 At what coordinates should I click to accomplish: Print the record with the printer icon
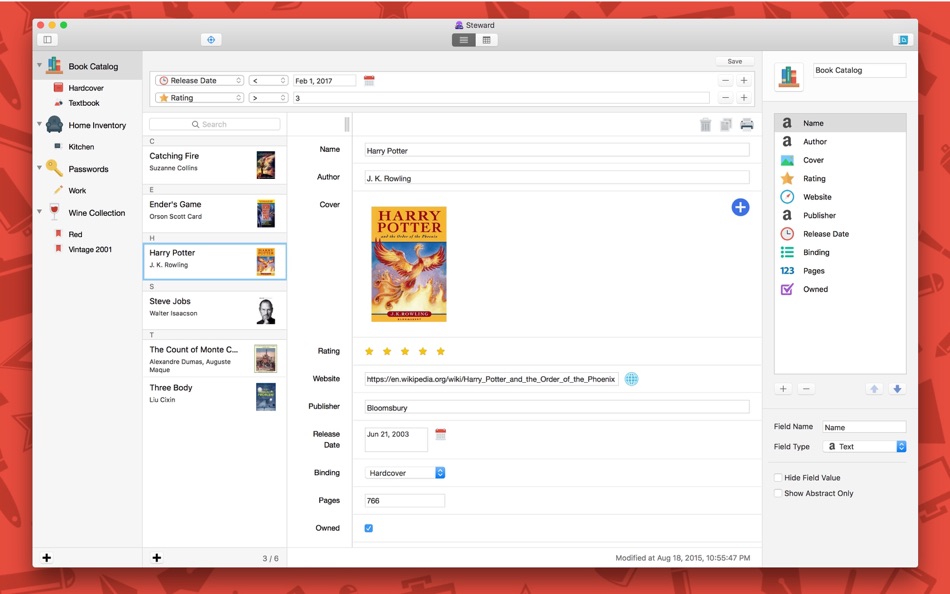click(x=747, y=125)
